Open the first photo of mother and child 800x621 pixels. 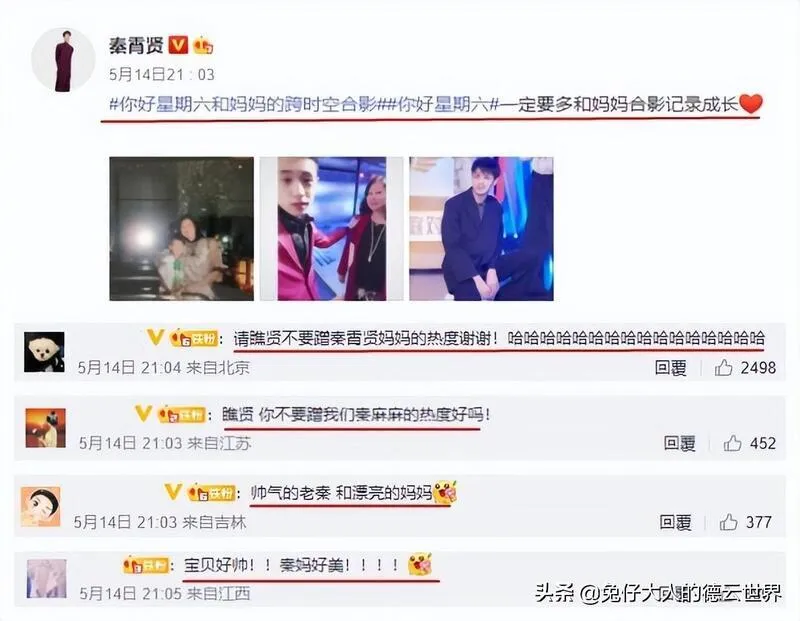182,229
